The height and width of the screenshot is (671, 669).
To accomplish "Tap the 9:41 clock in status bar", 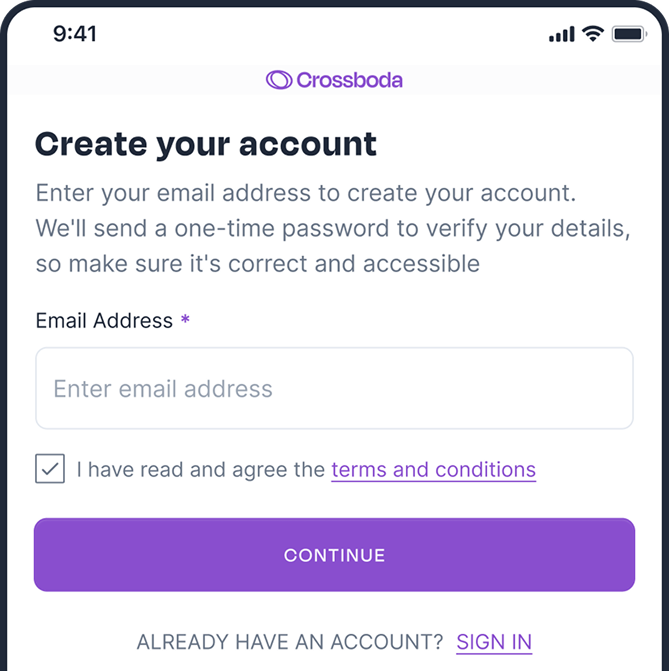I will coord(75,34).
